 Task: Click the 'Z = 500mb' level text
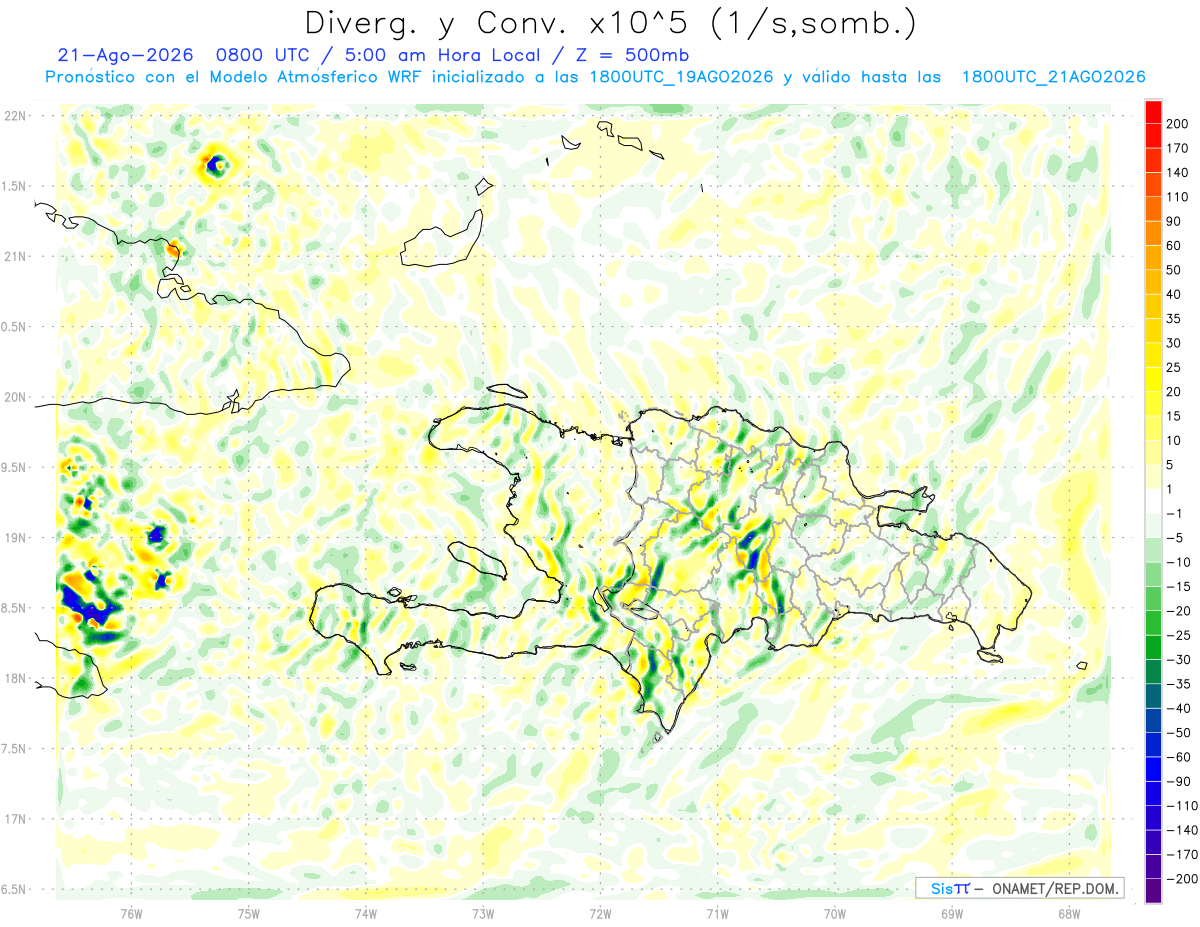631,56
